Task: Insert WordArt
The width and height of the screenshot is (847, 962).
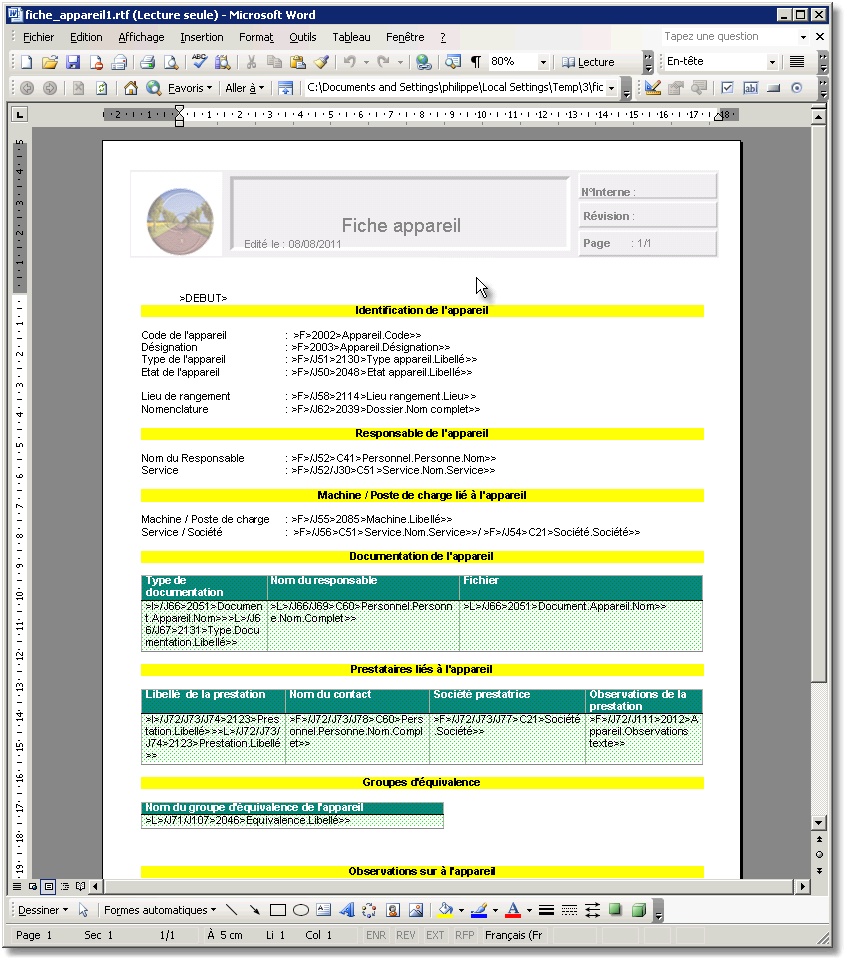Action: coord(347,910)
